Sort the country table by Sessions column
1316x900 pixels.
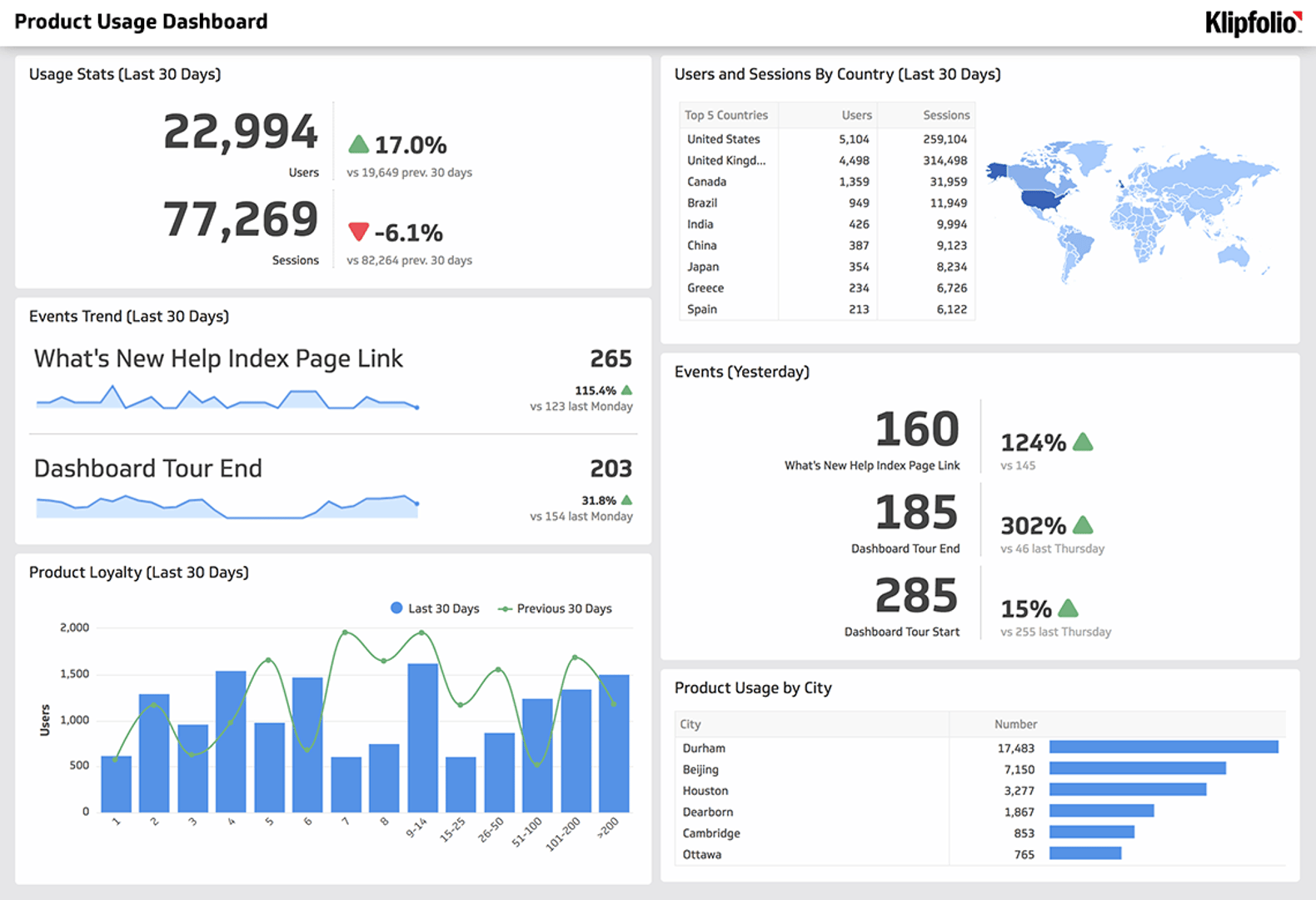pyautogui.click(x=945, y=115)
